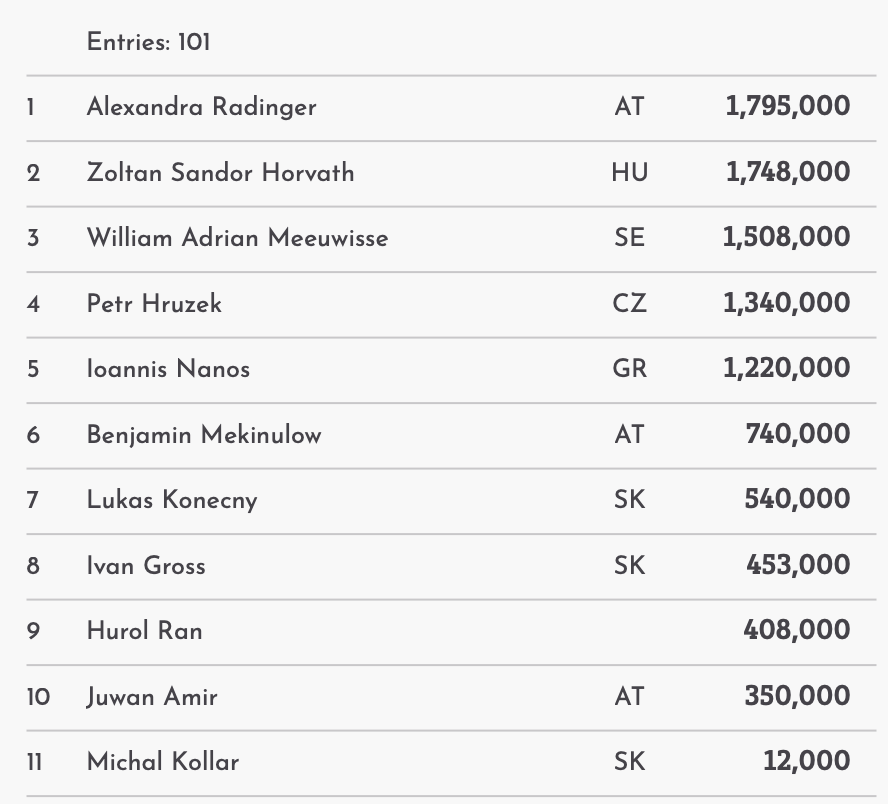Click the 'Entries: 101' text
The image size is (888, 804).
pyautogui.click(x=148, y=42)
